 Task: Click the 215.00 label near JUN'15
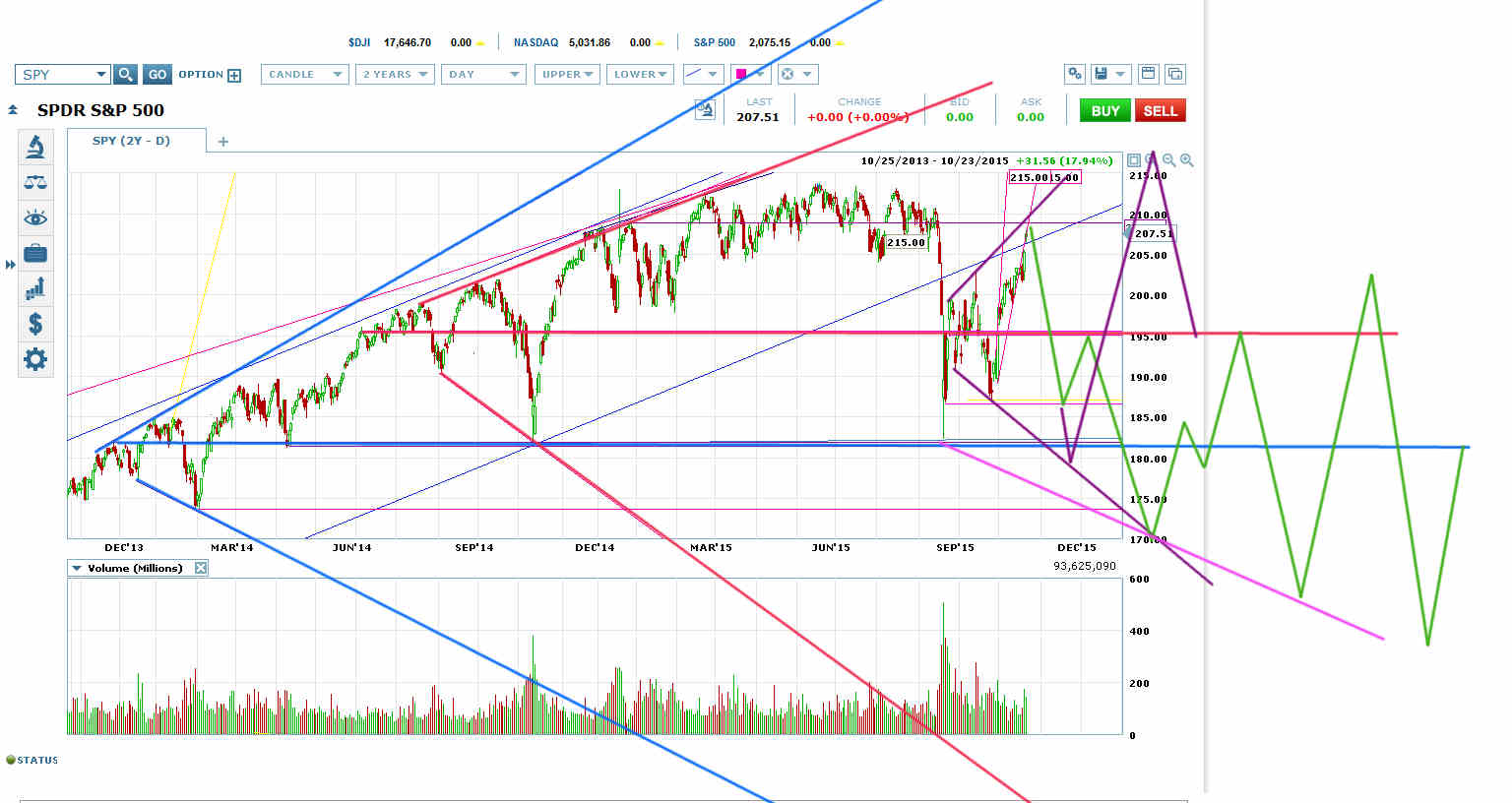906,242
